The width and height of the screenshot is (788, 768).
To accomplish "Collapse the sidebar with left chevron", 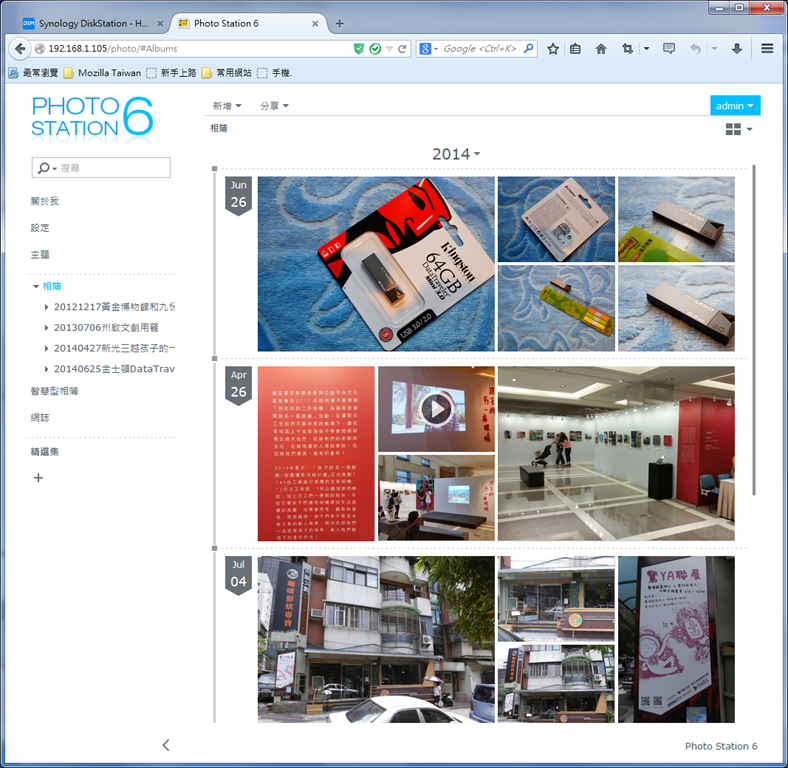I will point(166,745).
